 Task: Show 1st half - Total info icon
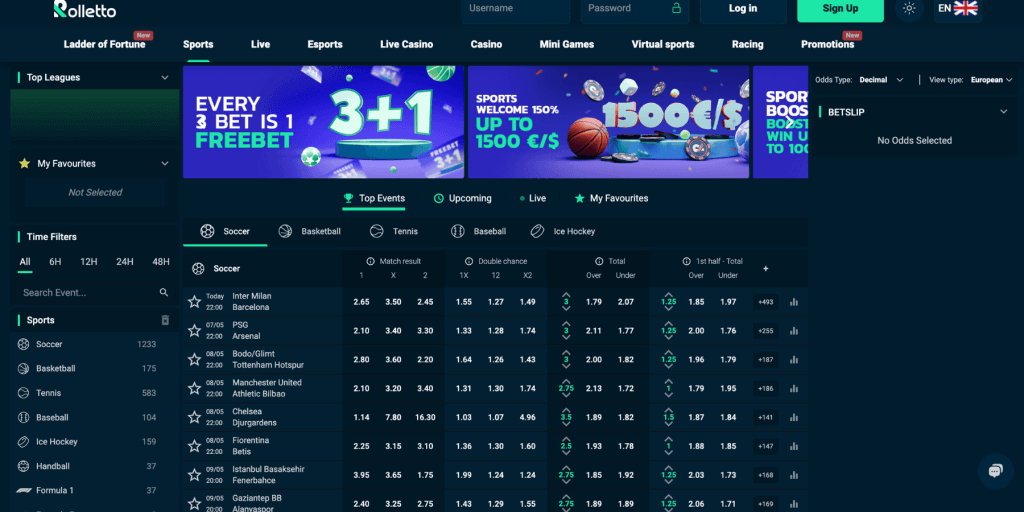[686, 261]
